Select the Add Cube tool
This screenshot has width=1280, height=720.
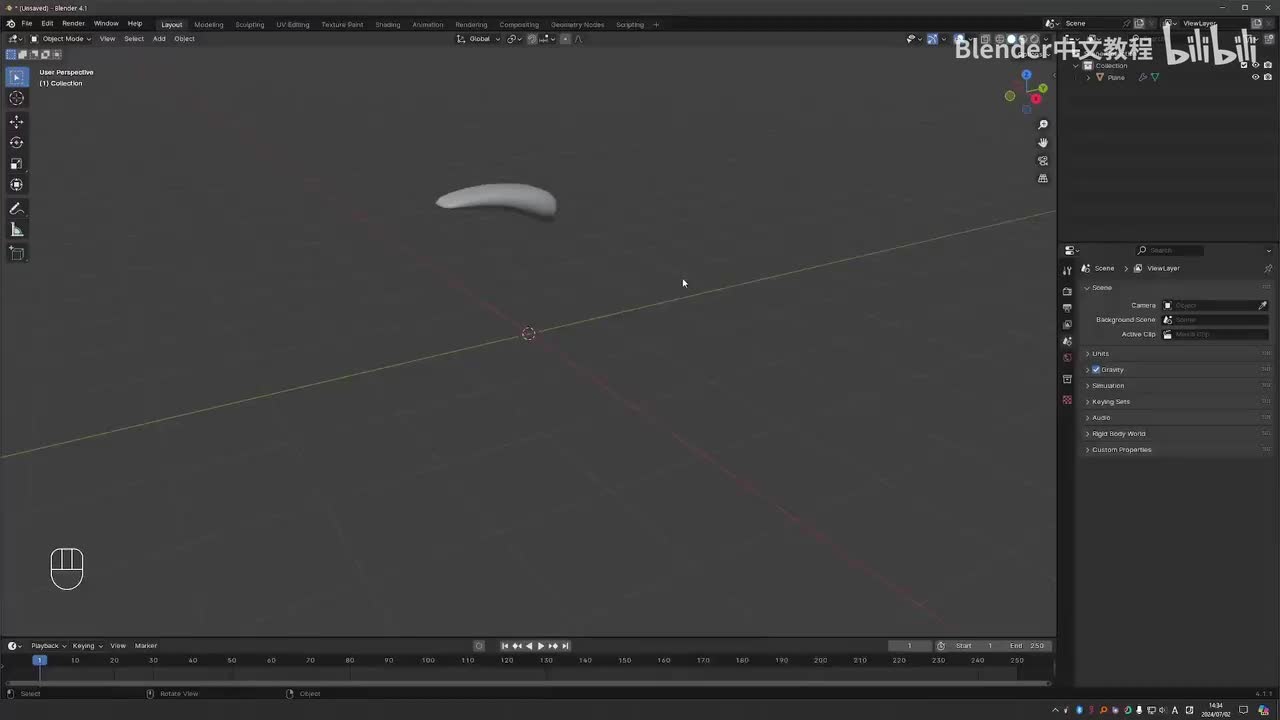(16, 254)
